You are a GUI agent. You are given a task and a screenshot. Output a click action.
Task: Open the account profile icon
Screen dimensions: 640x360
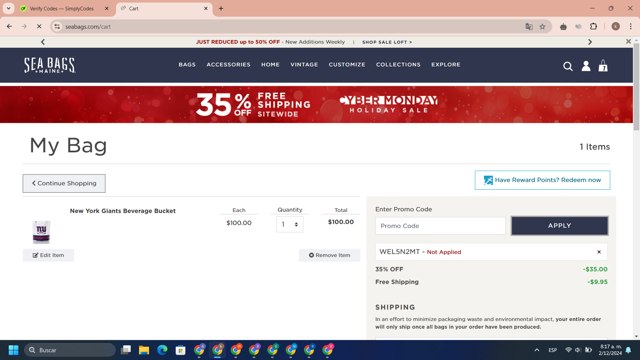coord(586,66)
